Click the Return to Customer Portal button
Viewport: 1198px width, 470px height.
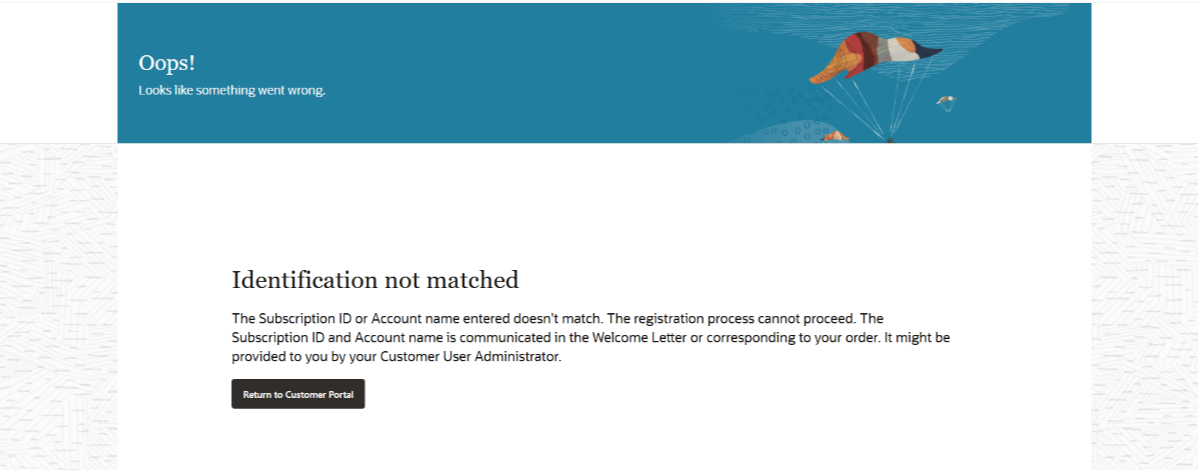point(298,394)
